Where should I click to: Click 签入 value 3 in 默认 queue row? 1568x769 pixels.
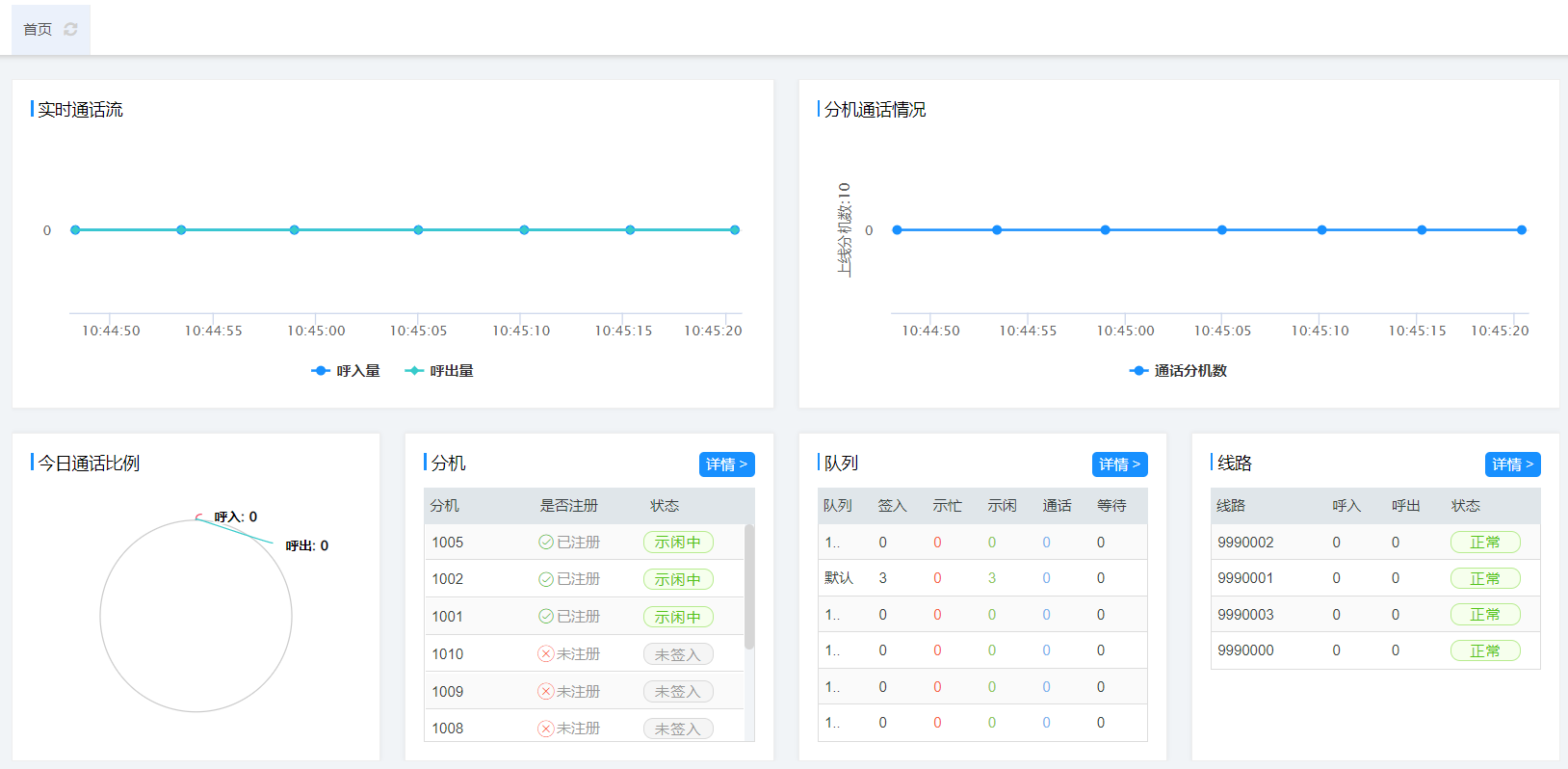pyautogui.click(x=883, y=578)
